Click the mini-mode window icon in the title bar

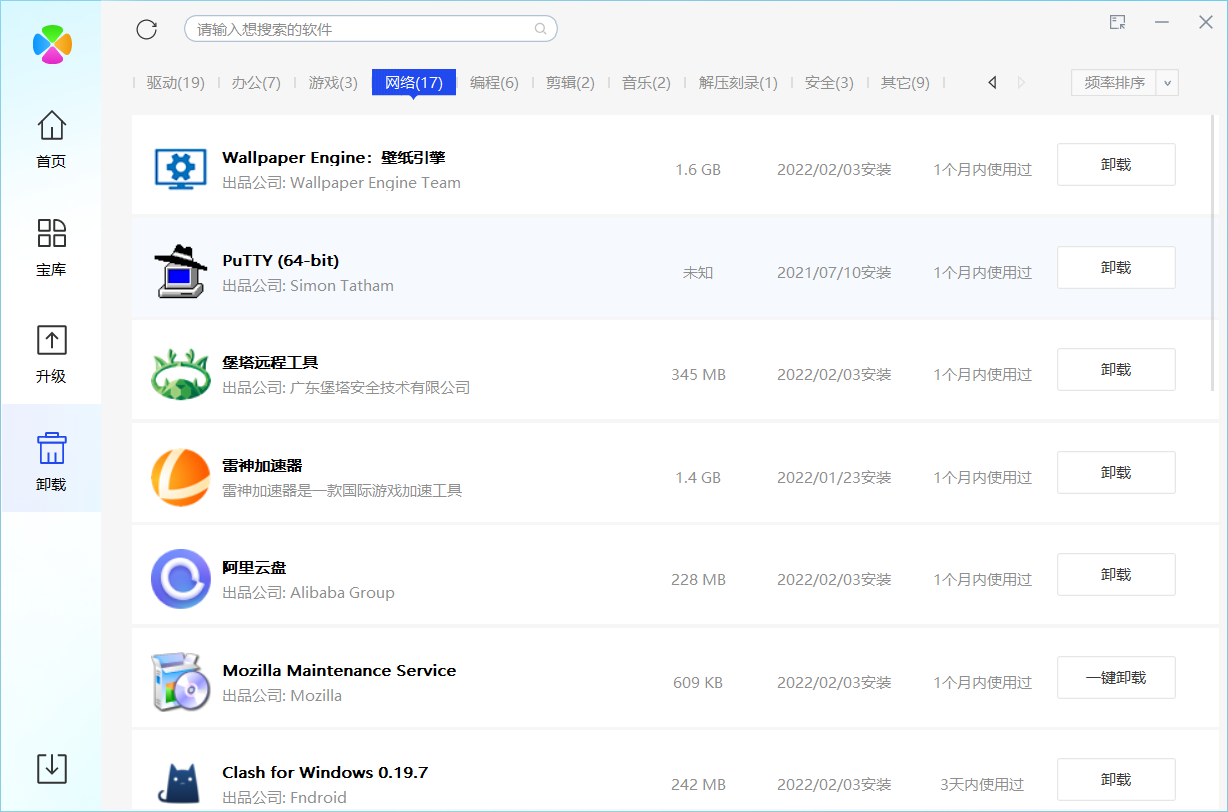pos(1118,22)
